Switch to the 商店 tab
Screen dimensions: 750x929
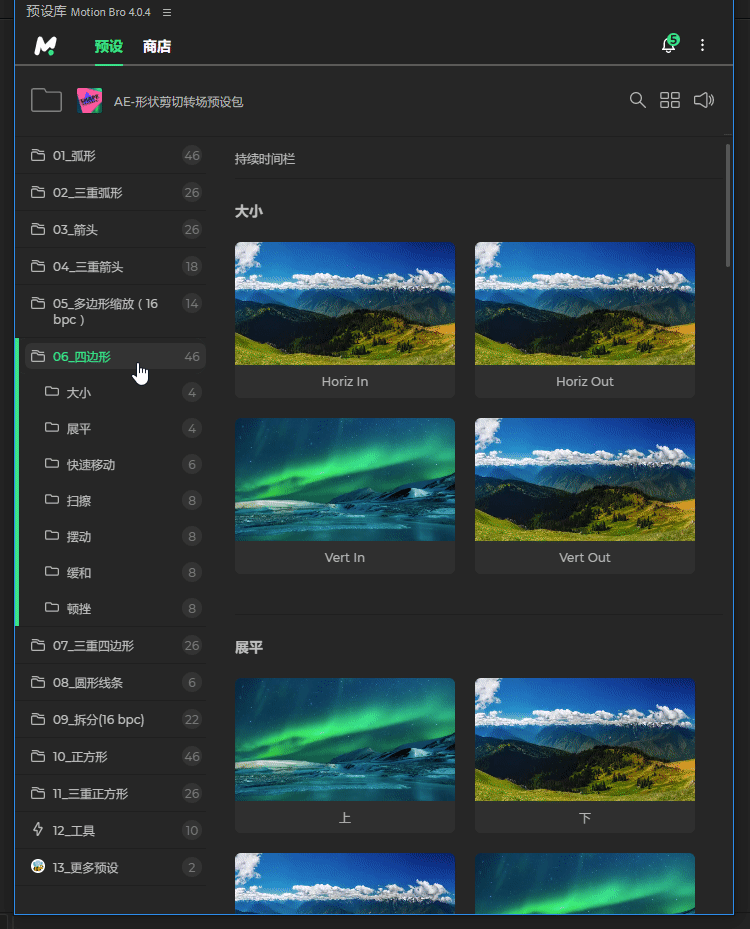(157, 46)
